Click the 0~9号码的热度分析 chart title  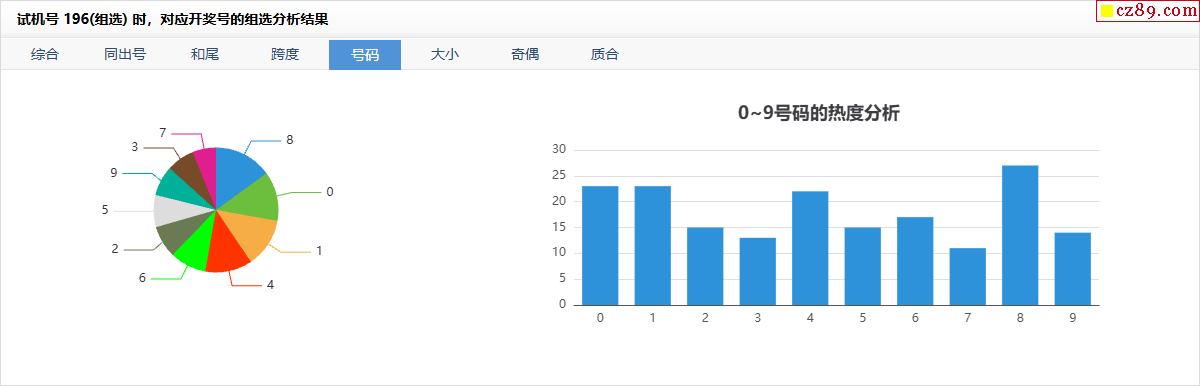click(819, 113)
